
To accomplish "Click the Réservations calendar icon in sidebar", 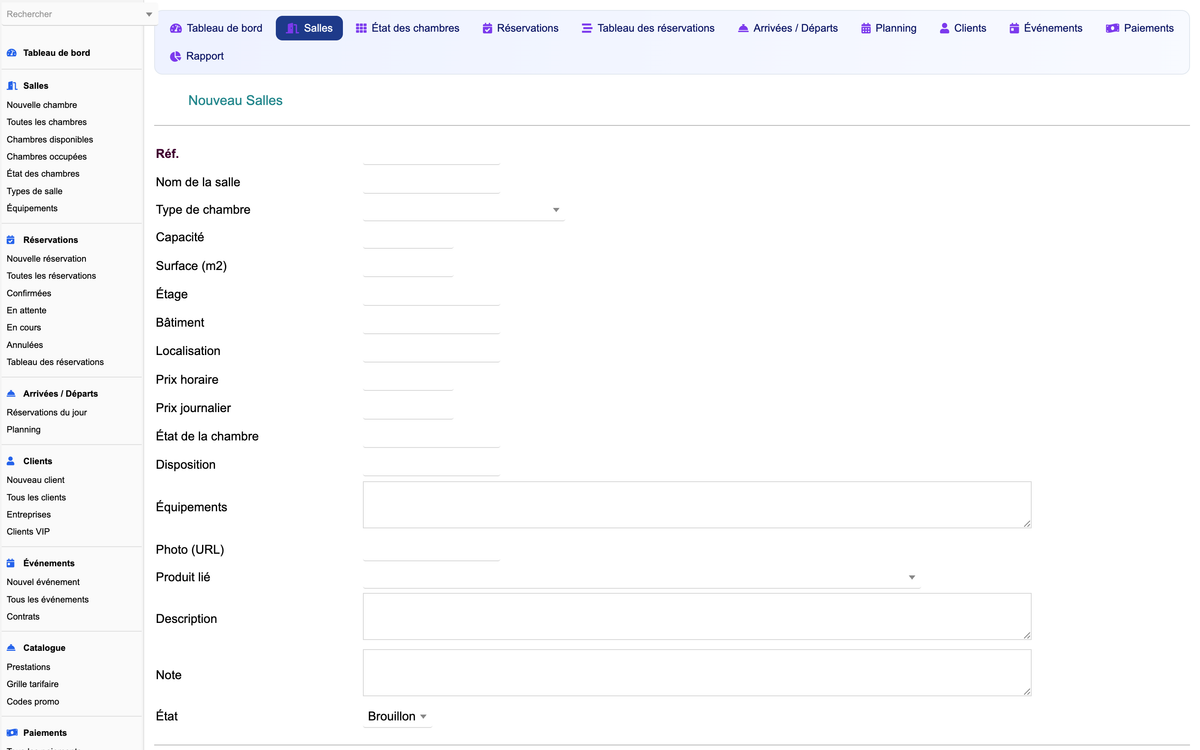I will (11, 240).
